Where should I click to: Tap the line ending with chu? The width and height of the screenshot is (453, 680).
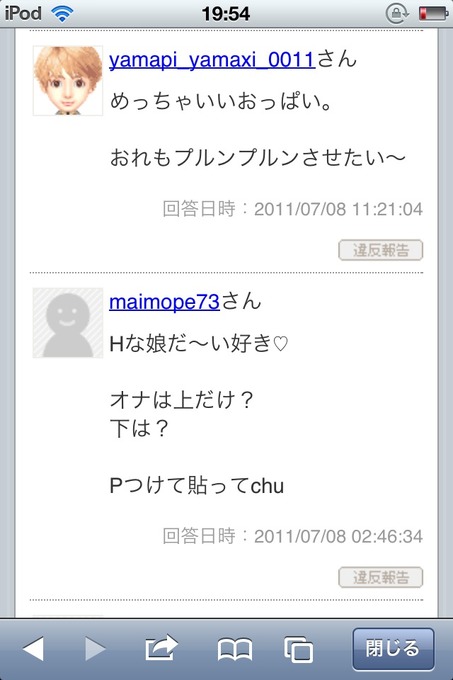[x=197, y=486]
